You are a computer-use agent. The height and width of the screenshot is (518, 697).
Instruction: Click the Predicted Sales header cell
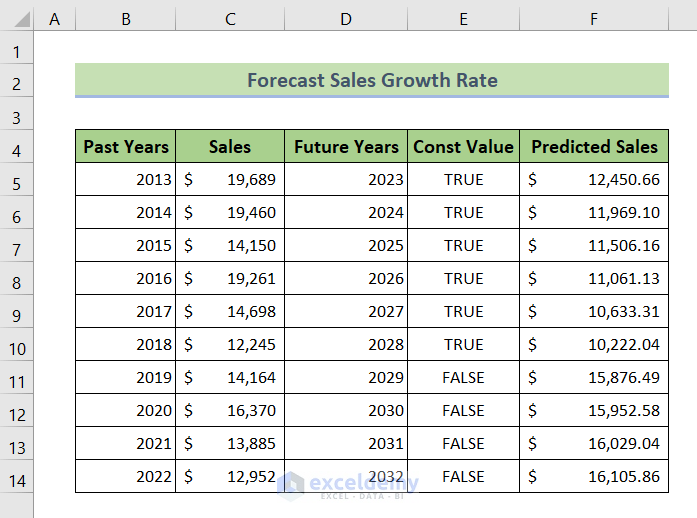pyautogui.click(x=594, y=147)
